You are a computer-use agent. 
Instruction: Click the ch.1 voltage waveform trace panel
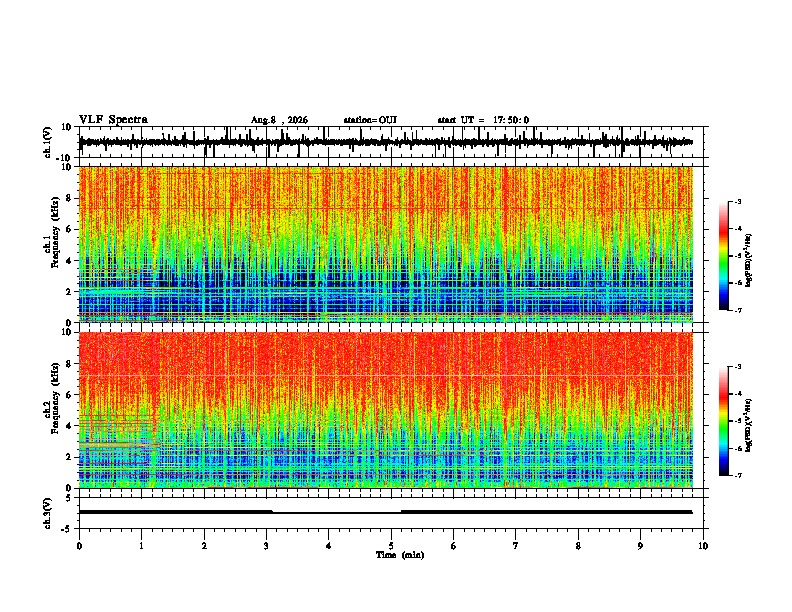click(x=391, y=142)
